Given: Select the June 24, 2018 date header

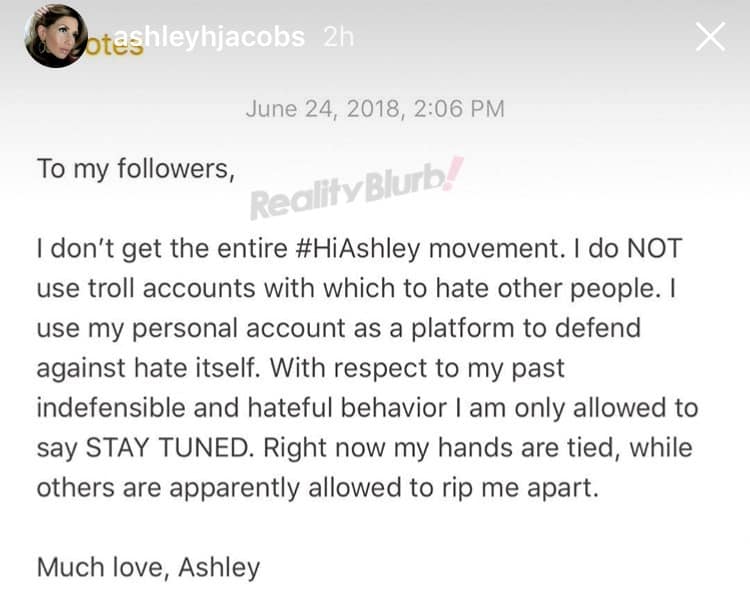Looking at the screenshot, I should (375, 109).
